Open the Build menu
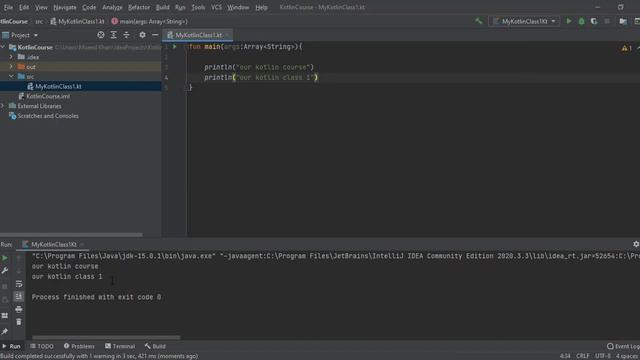 [162, 7]
